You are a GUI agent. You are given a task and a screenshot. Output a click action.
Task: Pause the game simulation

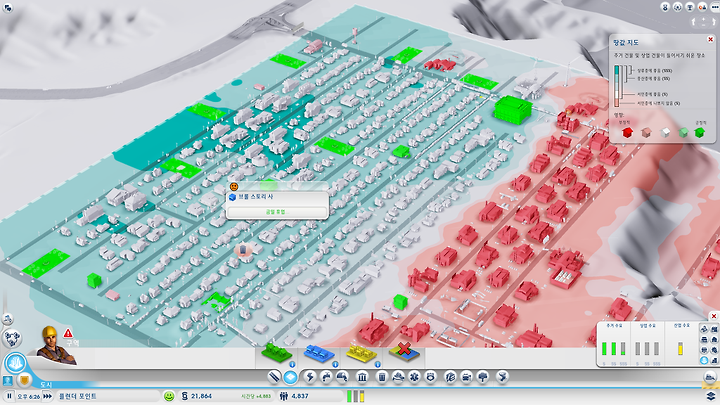tap(9, 396)
